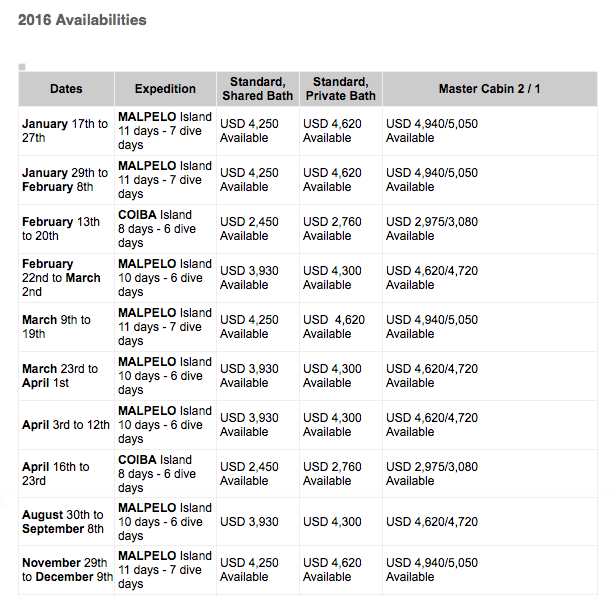Select the Expedition column header
This screenshot has width=615, height=610.
tap(165, 89)
